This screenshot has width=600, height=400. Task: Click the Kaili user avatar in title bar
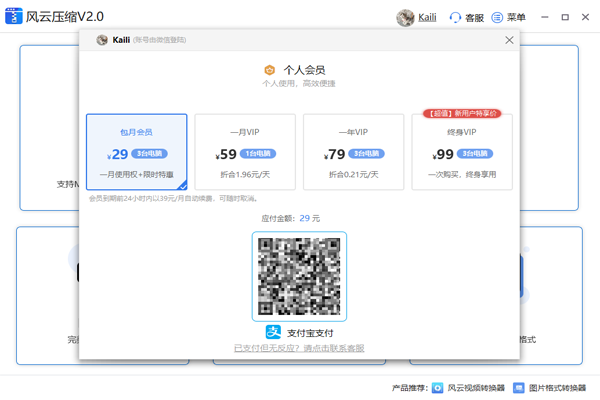(405, 17)
